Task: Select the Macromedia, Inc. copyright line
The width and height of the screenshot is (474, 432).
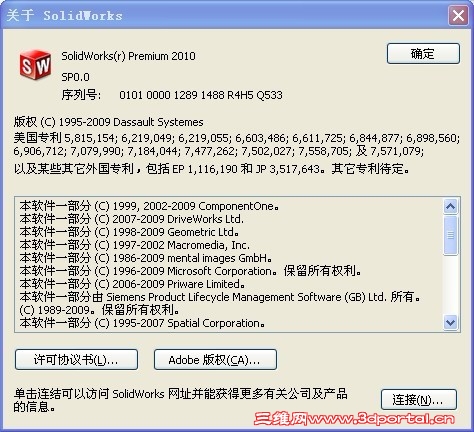Action: pos(134,245)
